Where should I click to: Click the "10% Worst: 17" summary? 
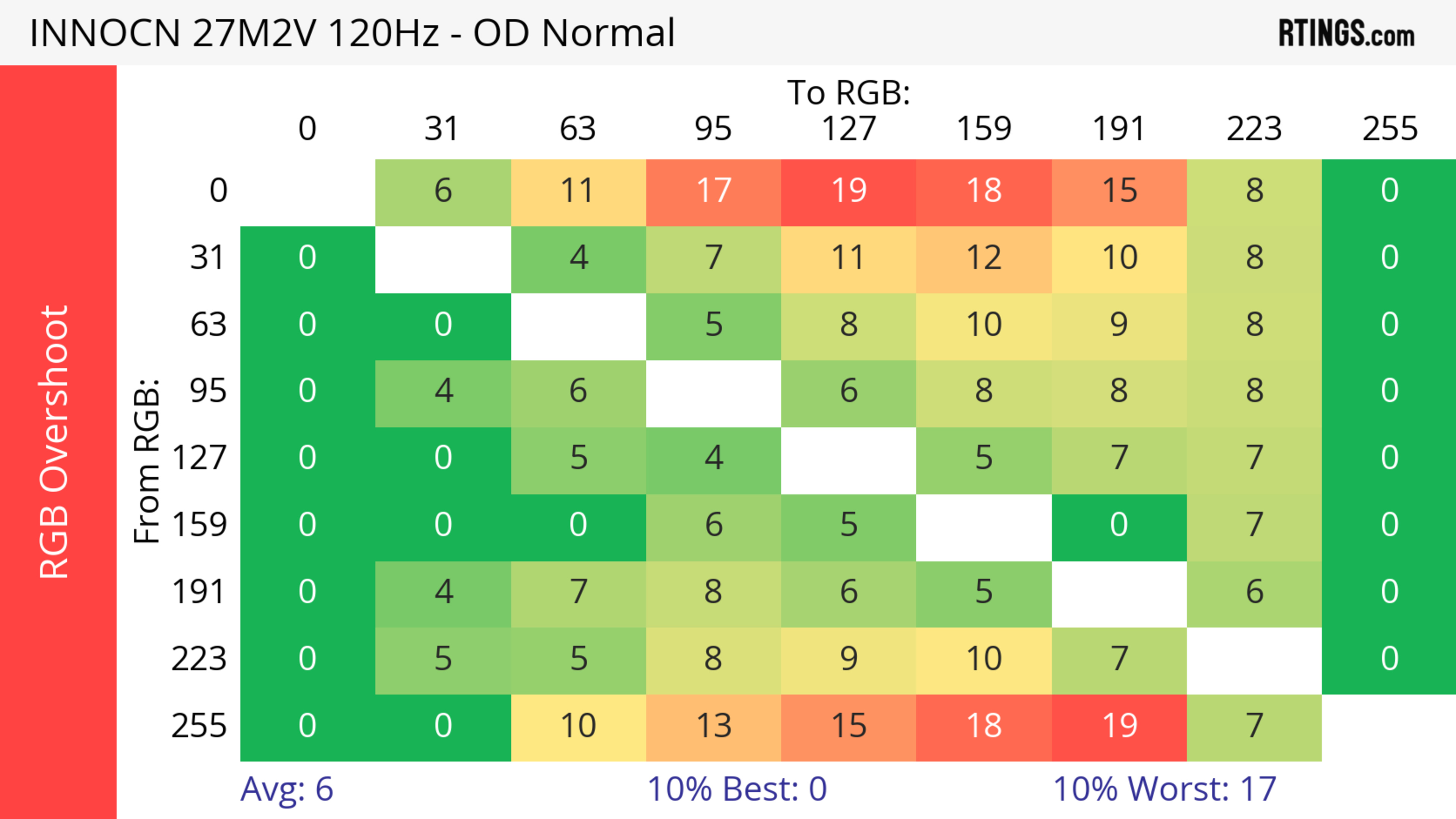point(1164,789)
